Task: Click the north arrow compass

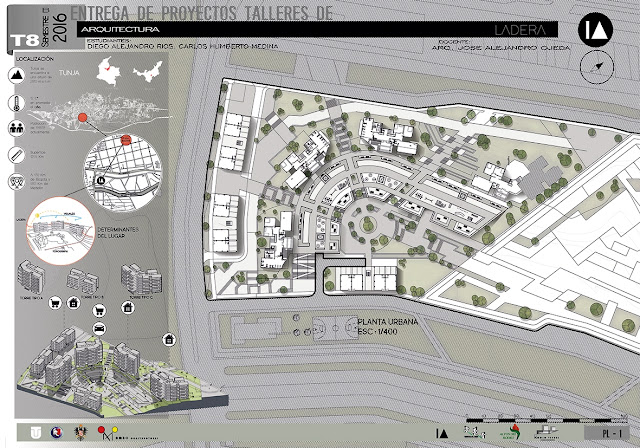Action: click(597, 67)
